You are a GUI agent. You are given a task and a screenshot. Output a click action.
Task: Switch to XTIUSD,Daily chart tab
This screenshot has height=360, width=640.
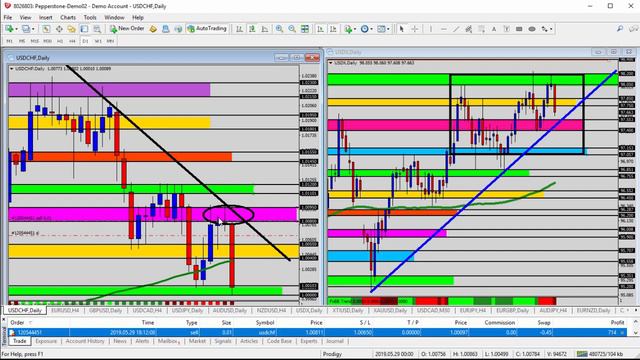[348, 311]
